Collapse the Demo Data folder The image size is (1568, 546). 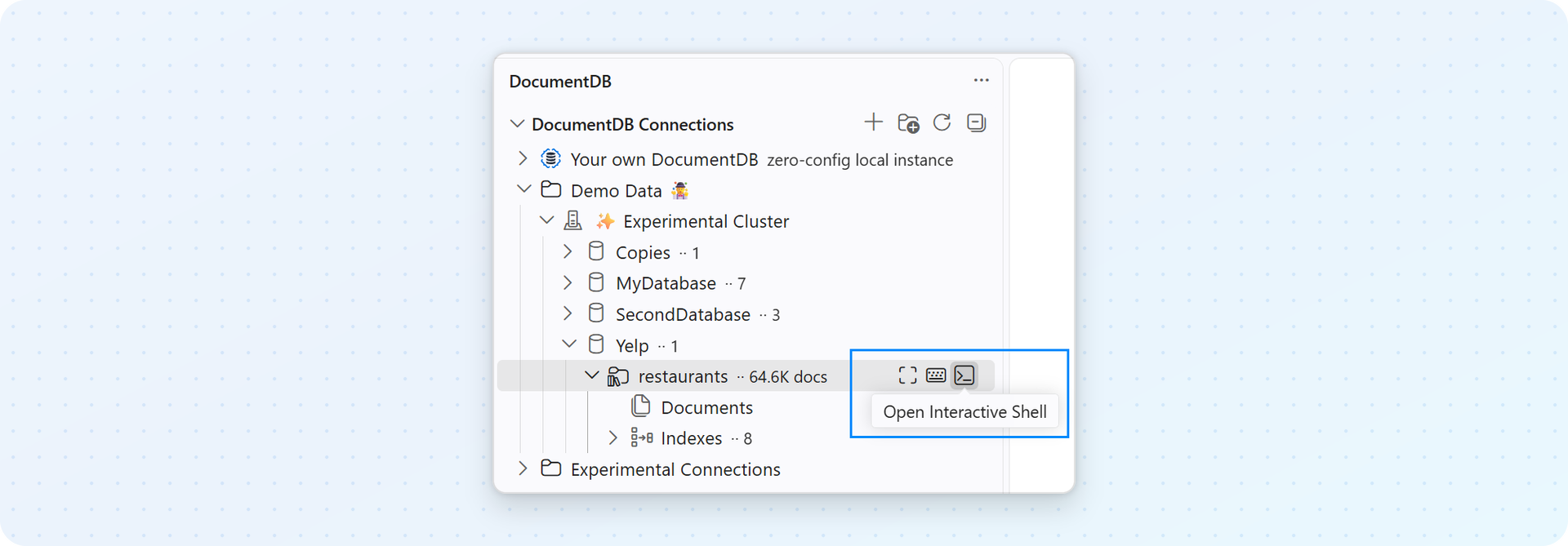click(x=523, y=189)
